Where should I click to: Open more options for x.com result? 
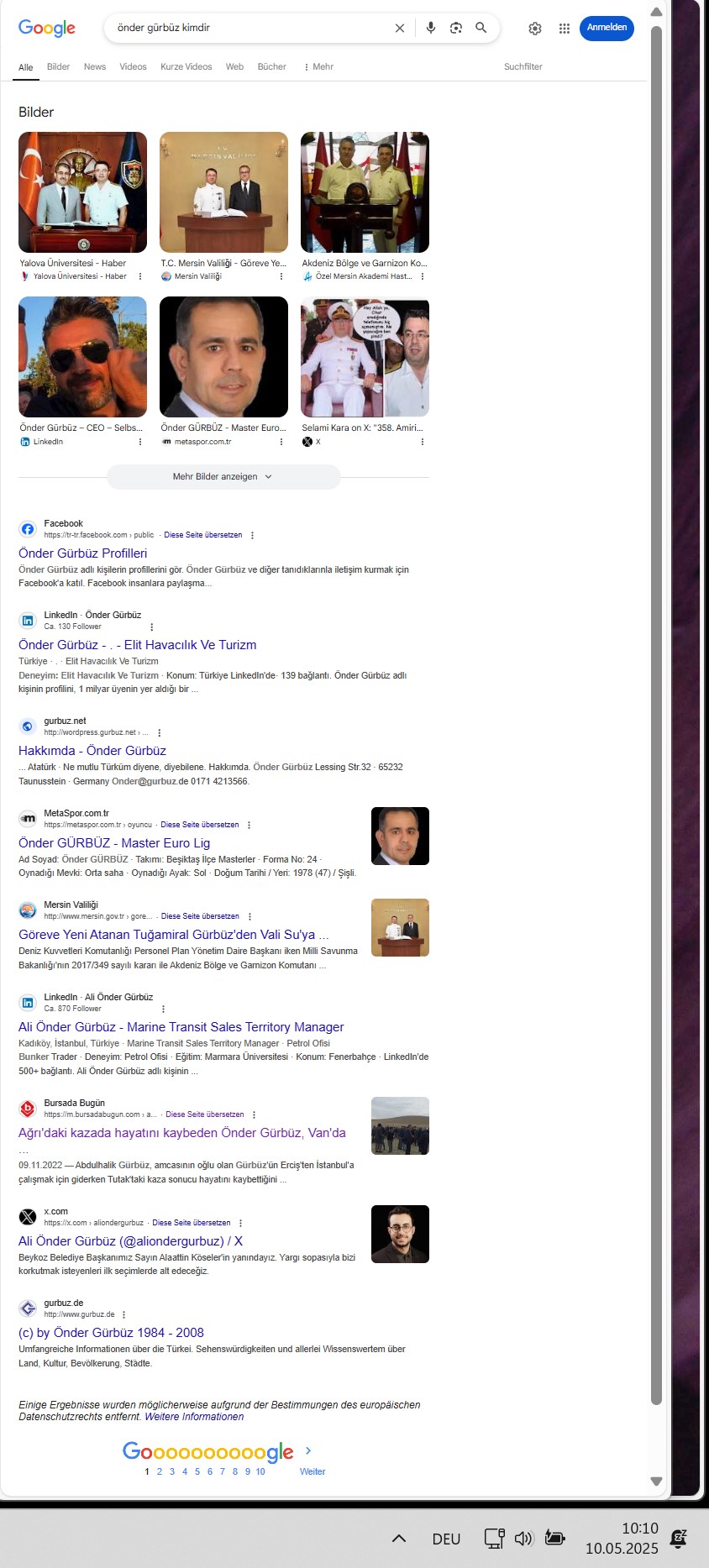(x=240, y=1223)
